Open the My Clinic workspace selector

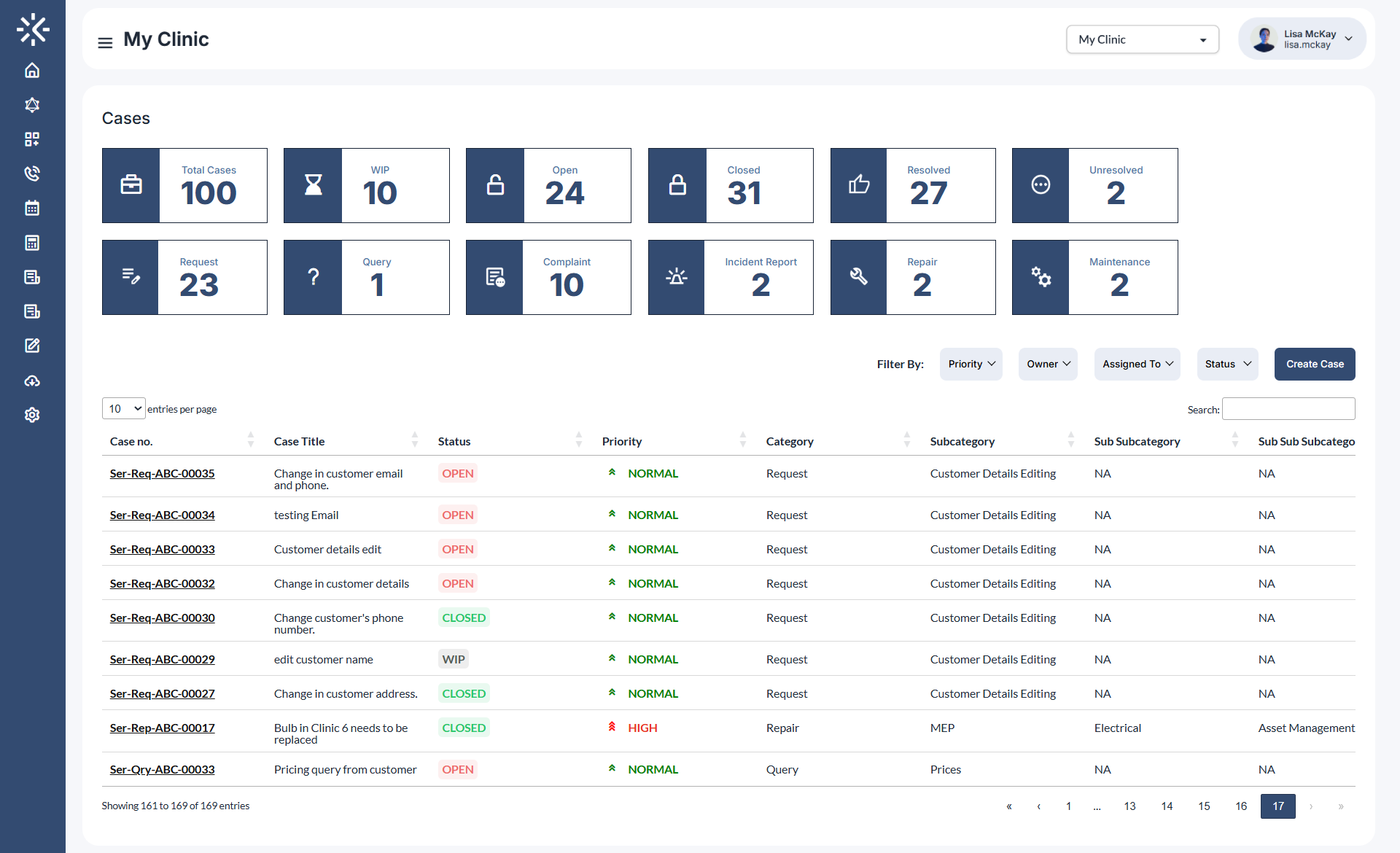click(x=1142, y=39)
